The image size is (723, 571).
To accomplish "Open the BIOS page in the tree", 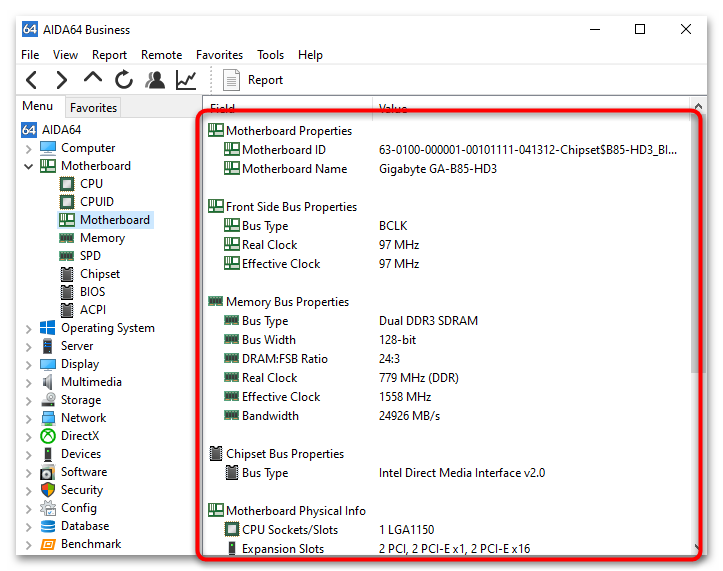I will [x=93, y=291].
